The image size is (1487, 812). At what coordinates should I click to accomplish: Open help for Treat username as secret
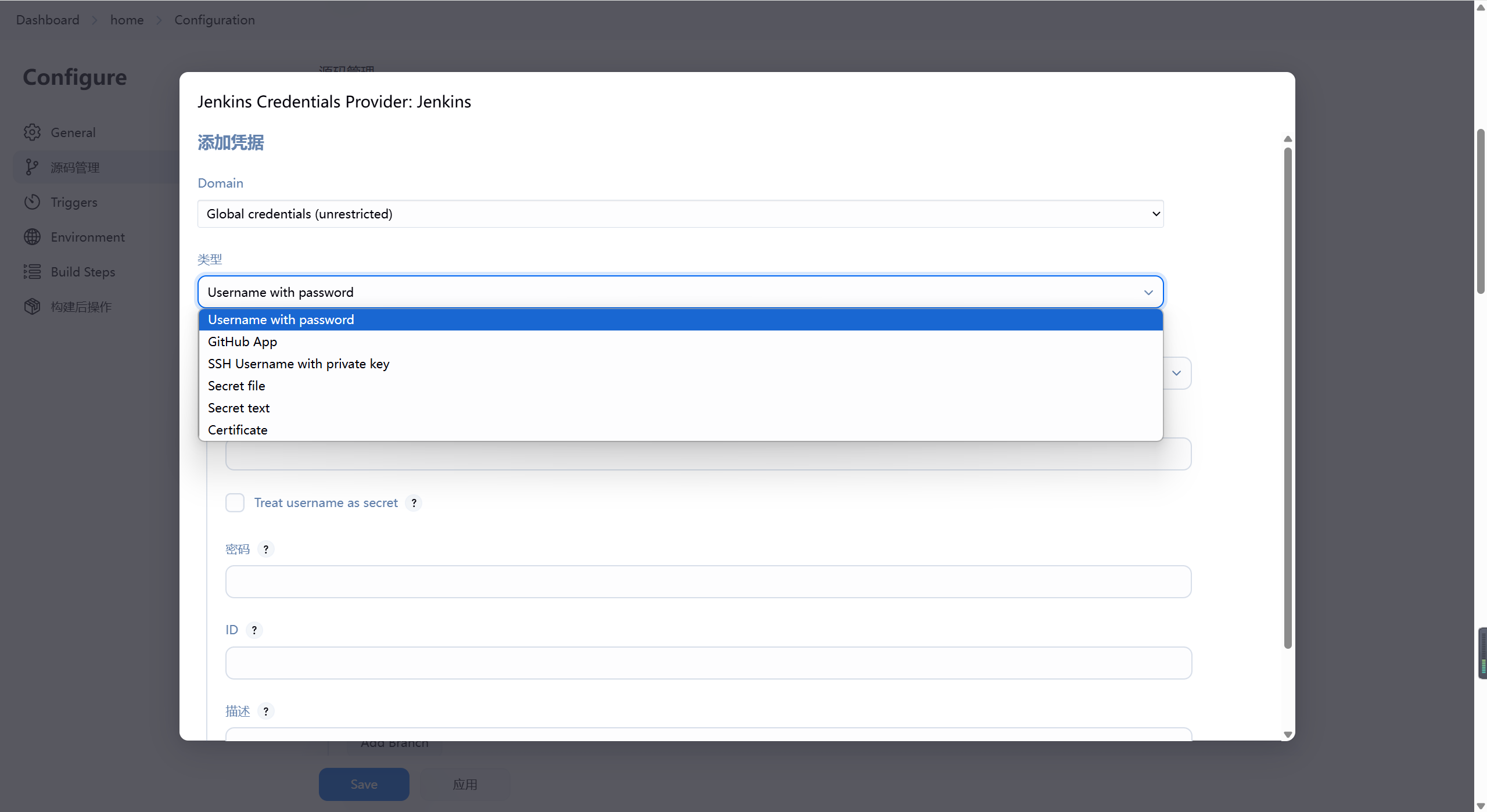414,503
